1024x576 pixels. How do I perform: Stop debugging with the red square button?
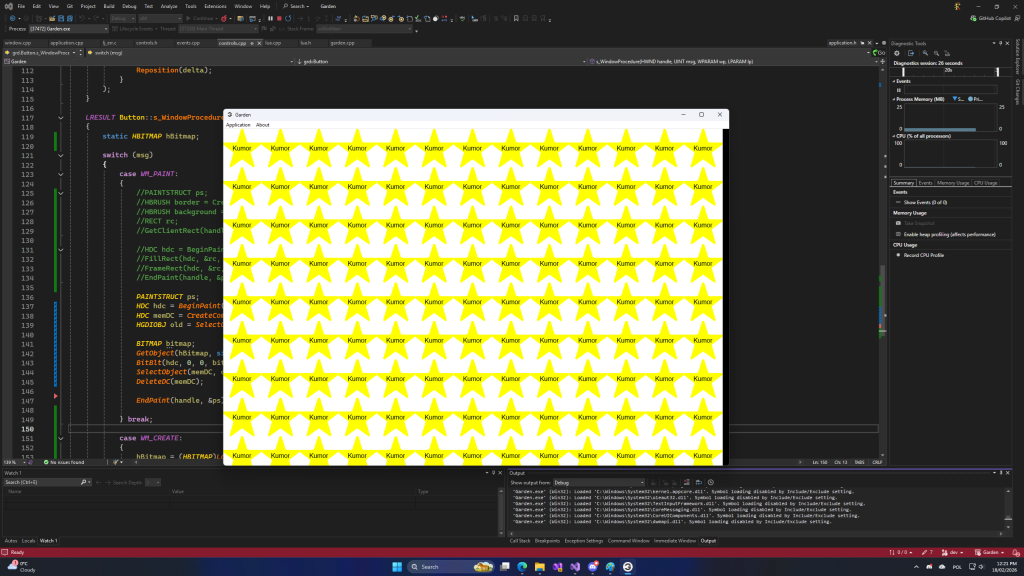pos(280,18)
